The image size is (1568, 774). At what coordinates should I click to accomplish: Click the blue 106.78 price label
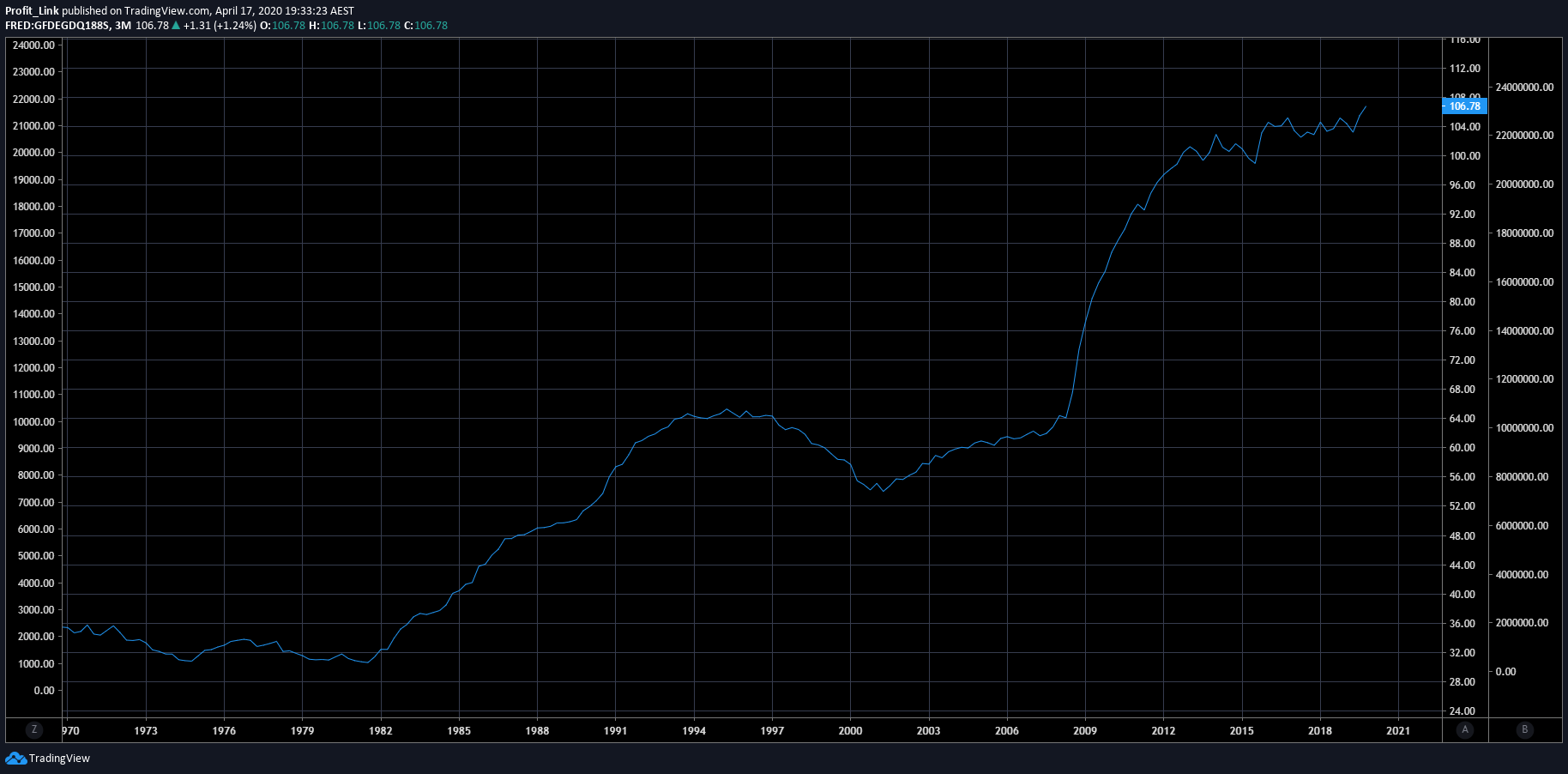coord(1464,106)
